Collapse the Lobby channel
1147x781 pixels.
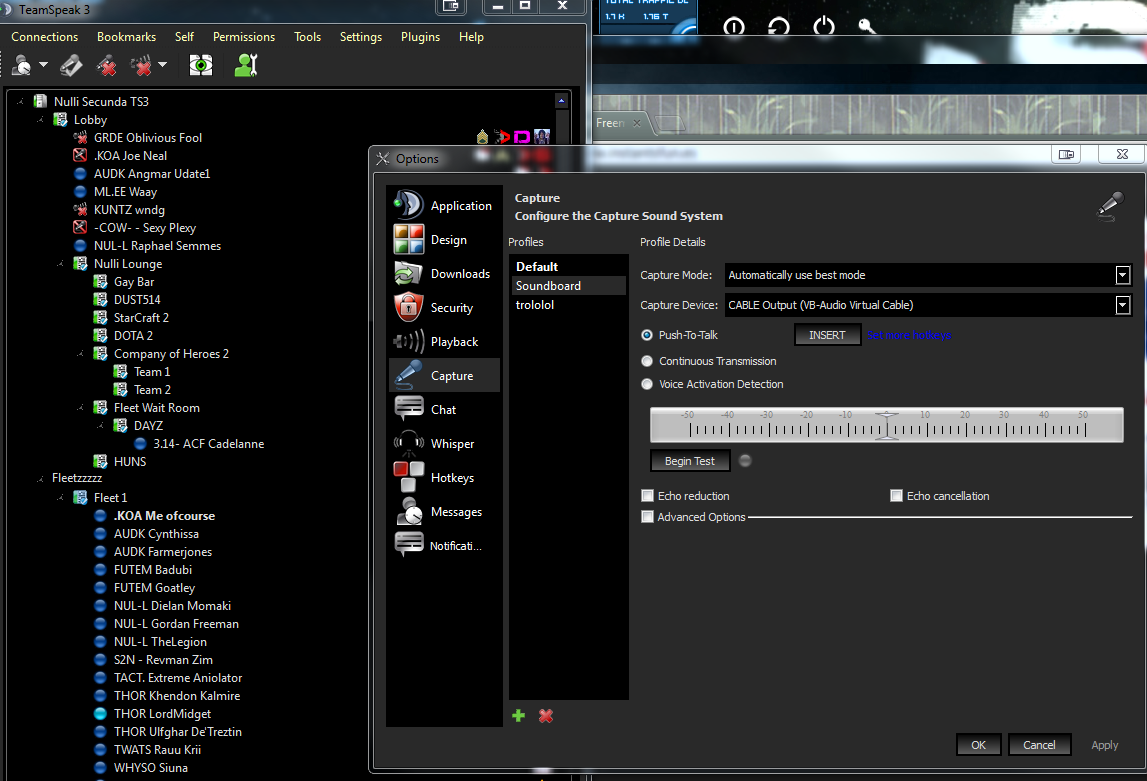pyautogui.click(x=40, y=120)
